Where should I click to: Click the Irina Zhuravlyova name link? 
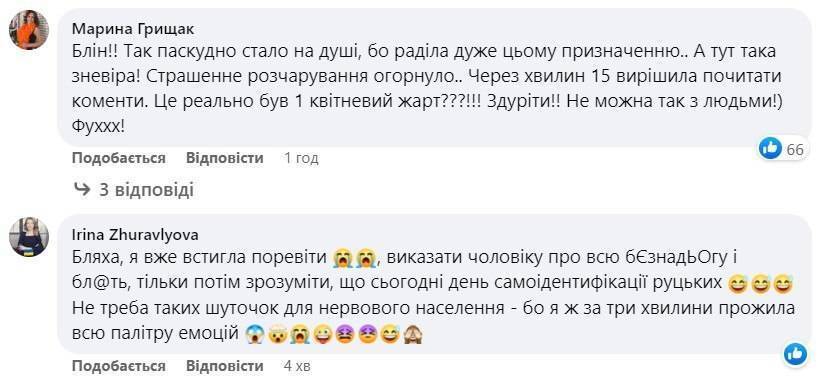pos(135,236)
